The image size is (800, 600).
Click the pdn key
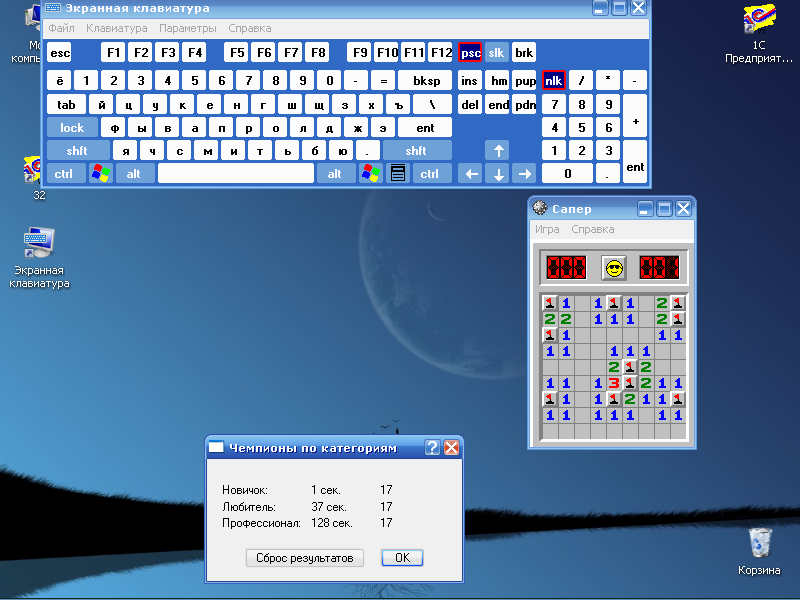click(524, 105)
